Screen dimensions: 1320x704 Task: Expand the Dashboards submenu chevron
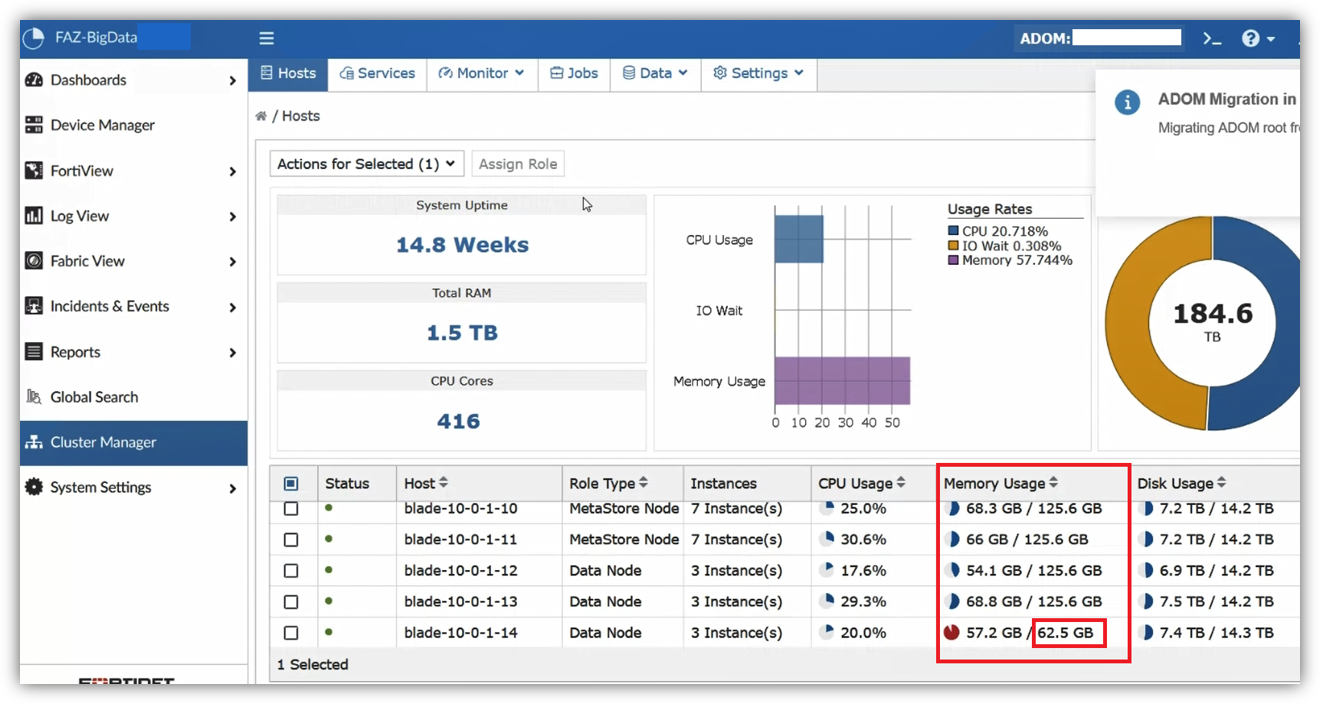pos(232,81)
